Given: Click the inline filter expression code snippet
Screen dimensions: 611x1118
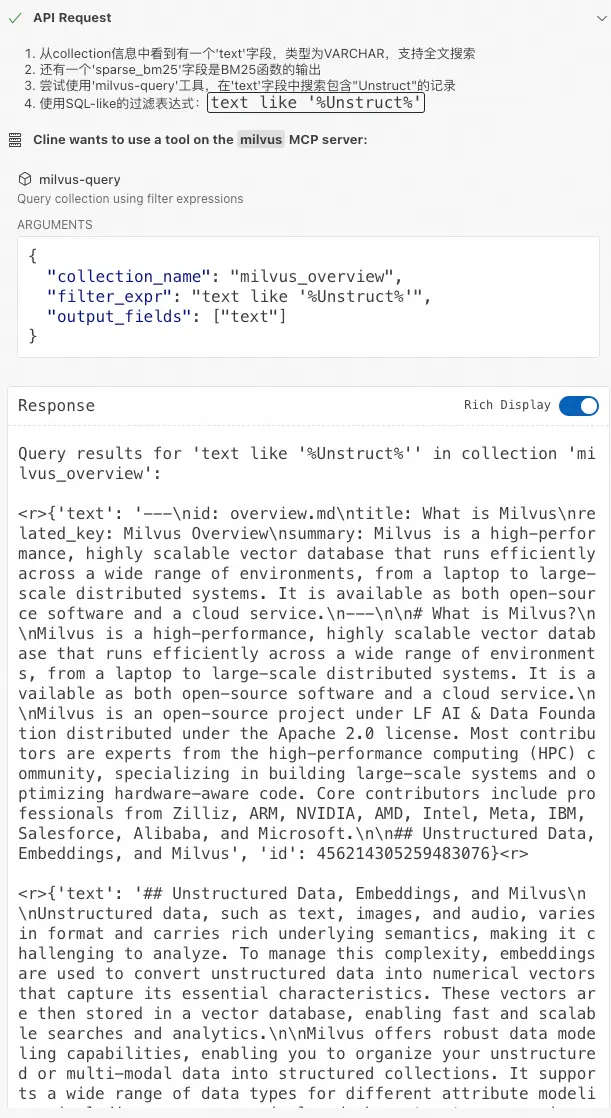Looking at the screenshot, I should (316, 103).
